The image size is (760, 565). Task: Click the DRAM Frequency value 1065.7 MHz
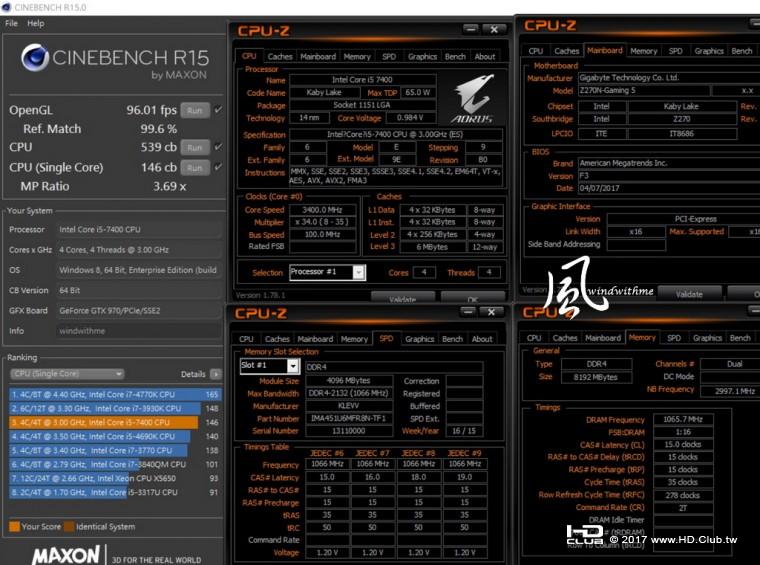click(683, 419)
